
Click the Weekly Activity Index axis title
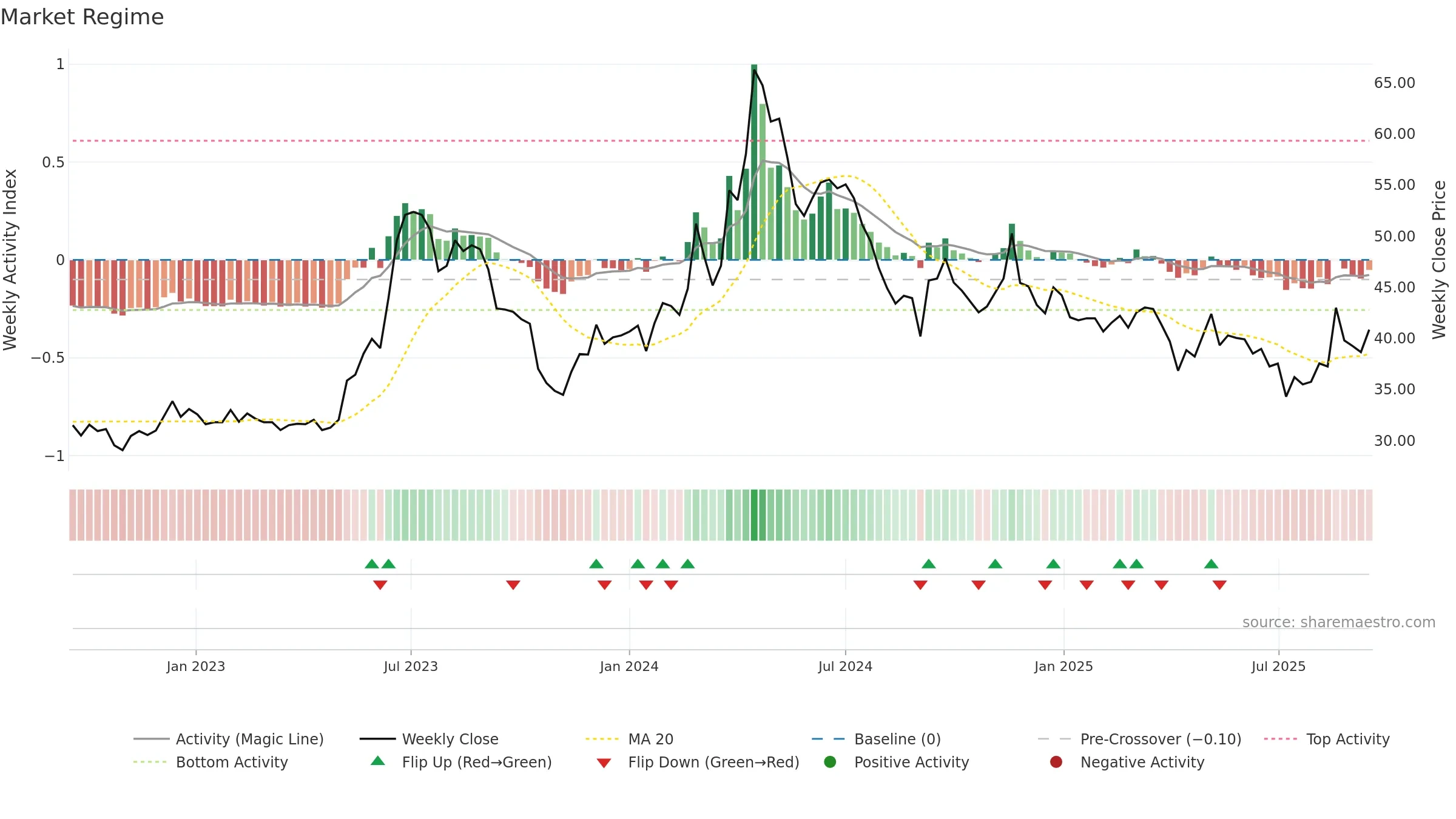[x=10, y=260]
